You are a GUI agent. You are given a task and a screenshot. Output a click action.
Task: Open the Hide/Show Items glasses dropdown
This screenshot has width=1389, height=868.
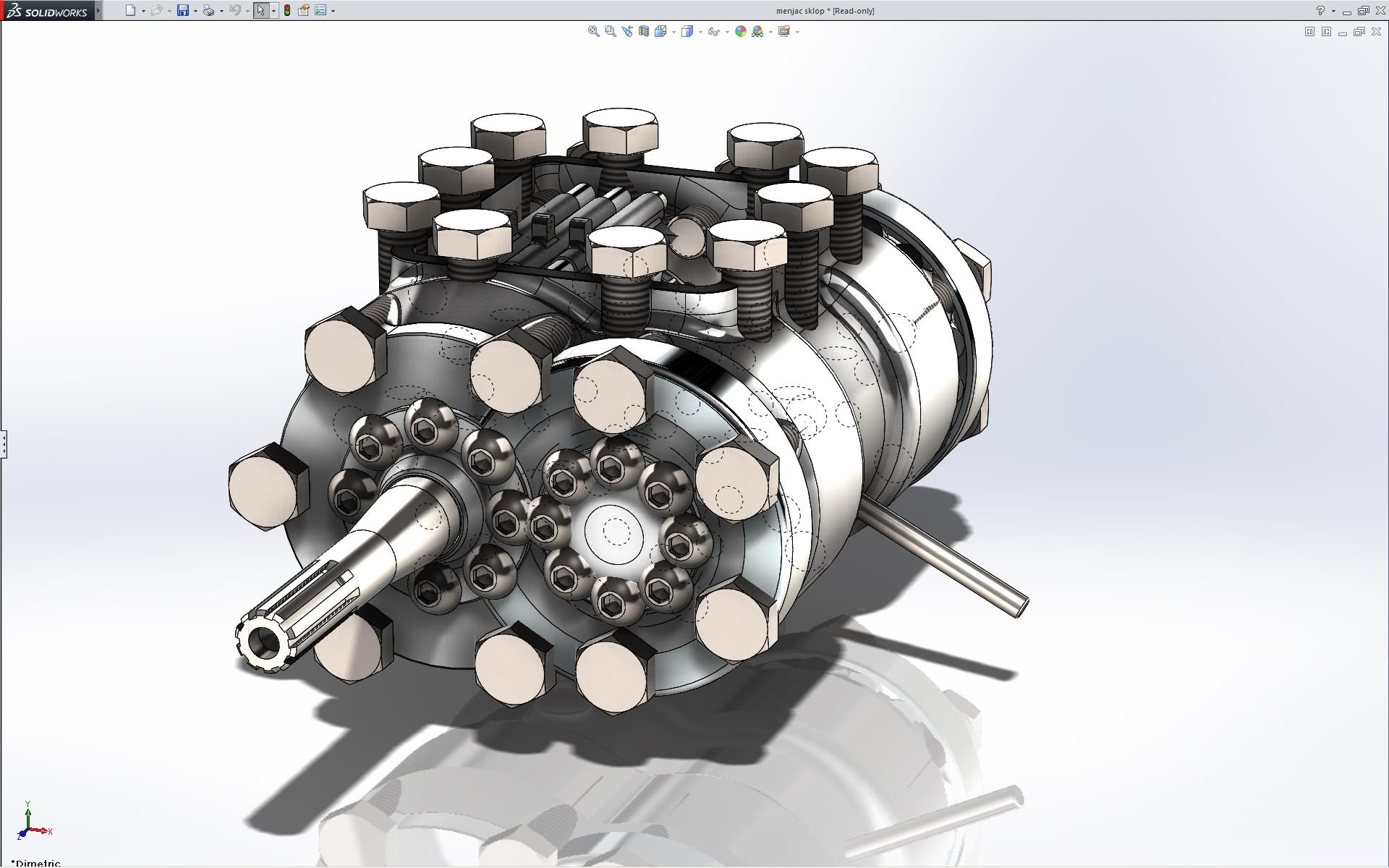pyautogui.click(x=726, y=32)
